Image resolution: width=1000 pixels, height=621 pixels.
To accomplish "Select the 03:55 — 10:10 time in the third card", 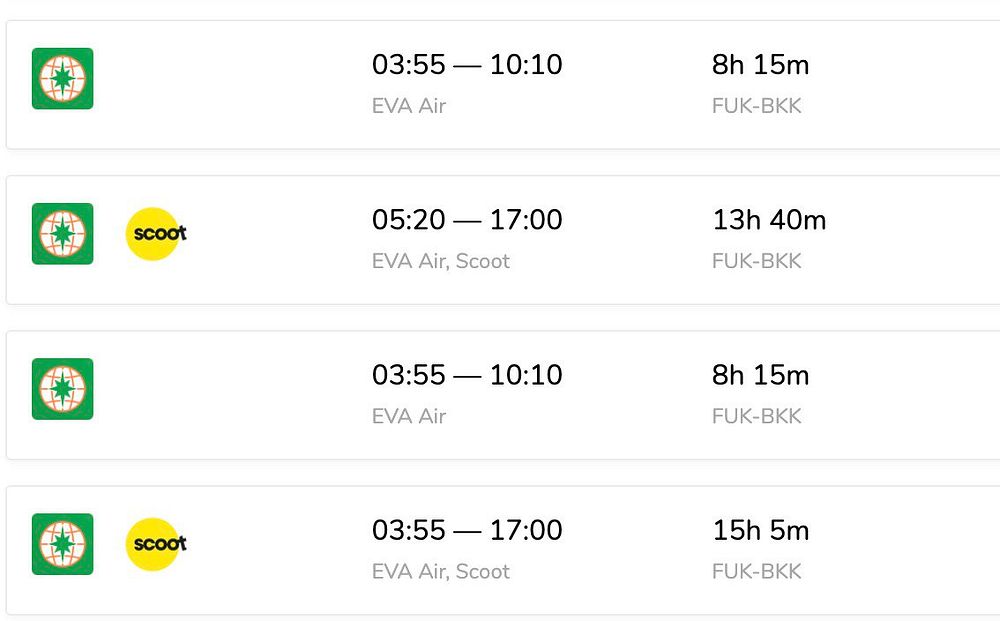I will click(x=467, y=375).
